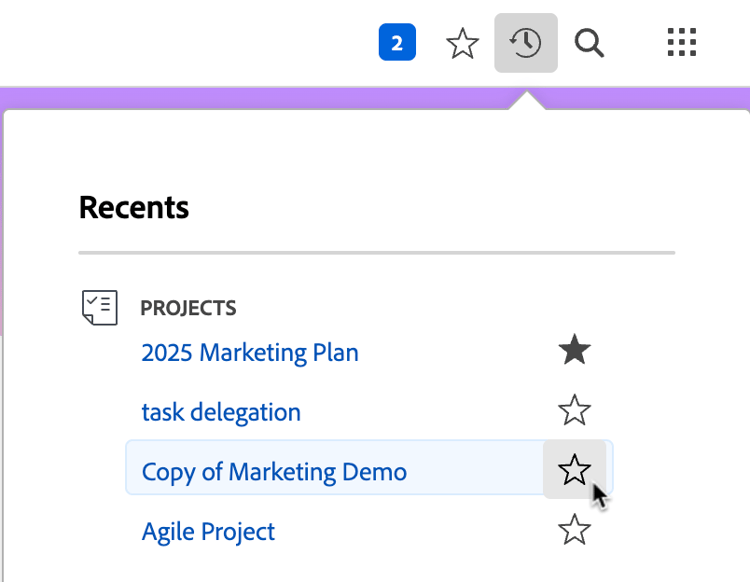Open the Favorites star in top bar
Screen dimensions: 750x582
[x=462, y=43]
